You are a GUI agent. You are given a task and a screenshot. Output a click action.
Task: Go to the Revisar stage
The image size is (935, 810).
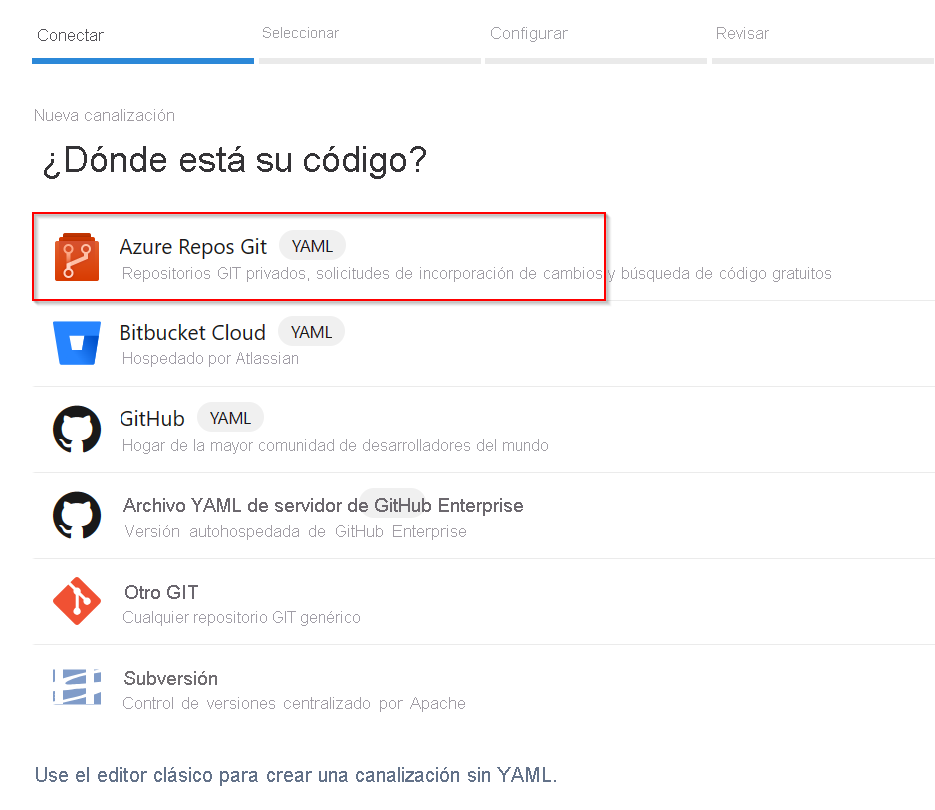tap(742, 32)
